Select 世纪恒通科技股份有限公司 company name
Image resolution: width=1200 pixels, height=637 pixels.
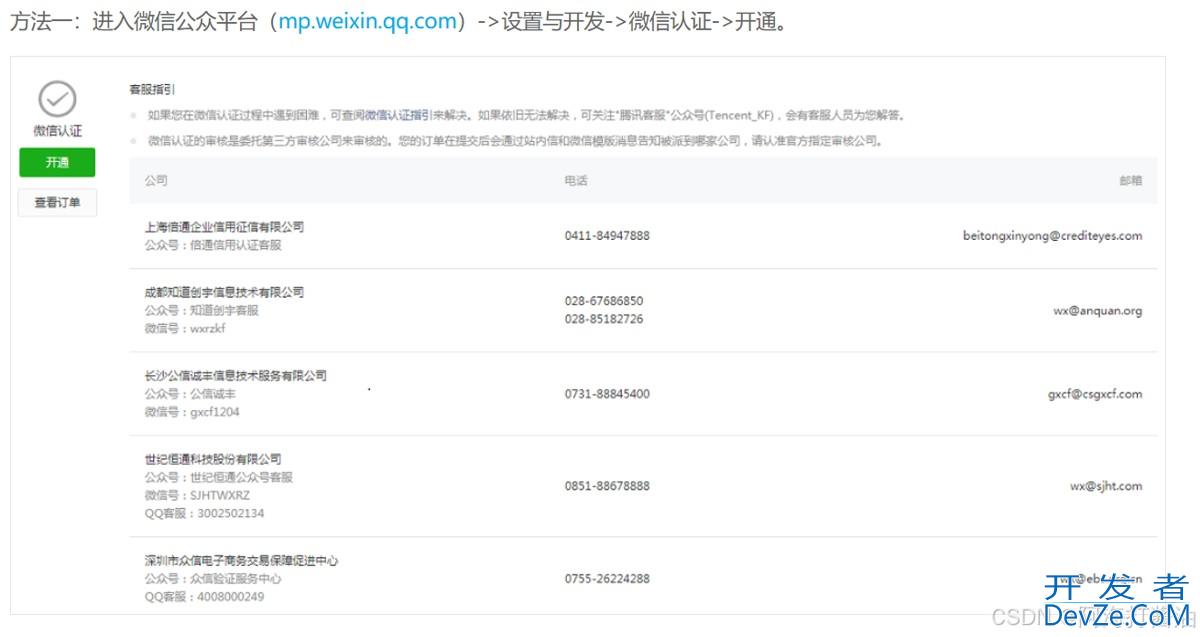click(x=213, y=459)
